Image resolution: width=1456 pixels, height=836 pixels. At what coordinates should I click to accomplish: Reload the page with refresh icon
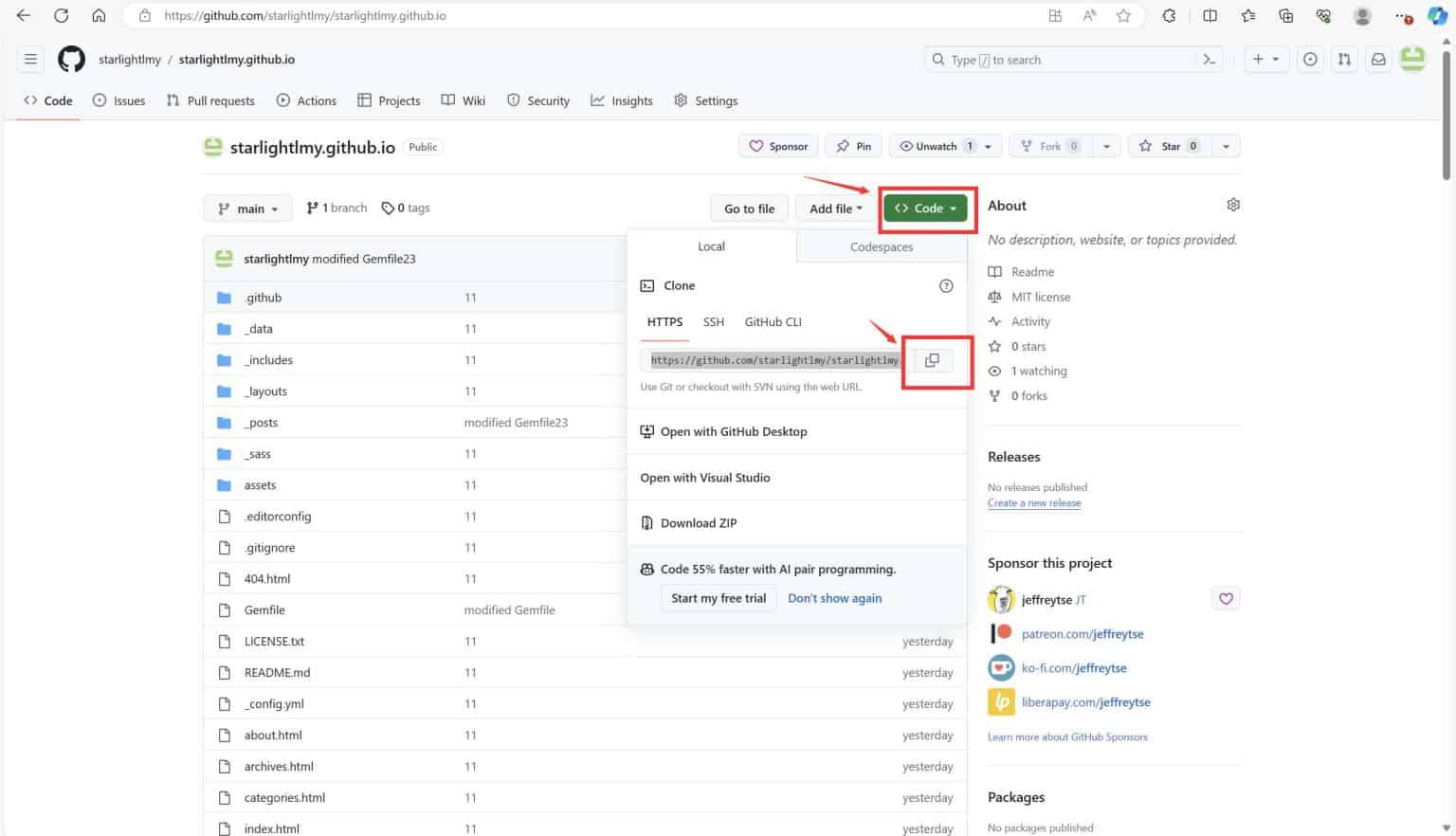pyautogui.click(x=61, y=15)
